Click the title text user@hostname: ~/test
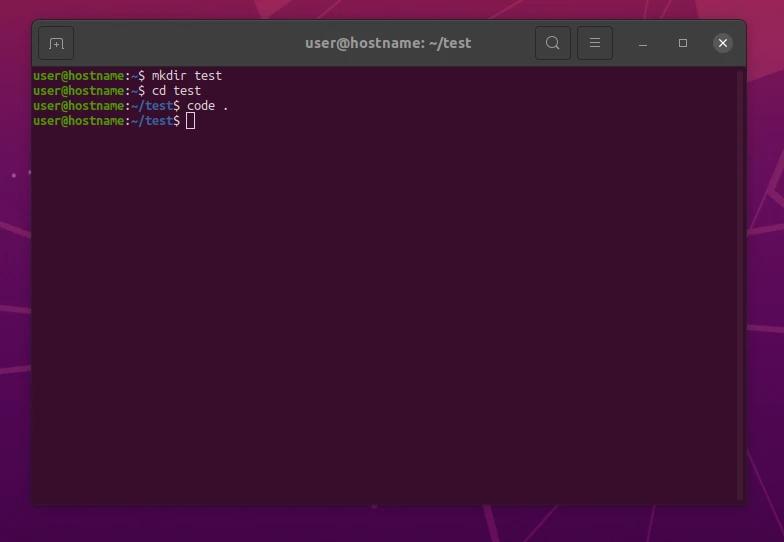 click(388, 44)
